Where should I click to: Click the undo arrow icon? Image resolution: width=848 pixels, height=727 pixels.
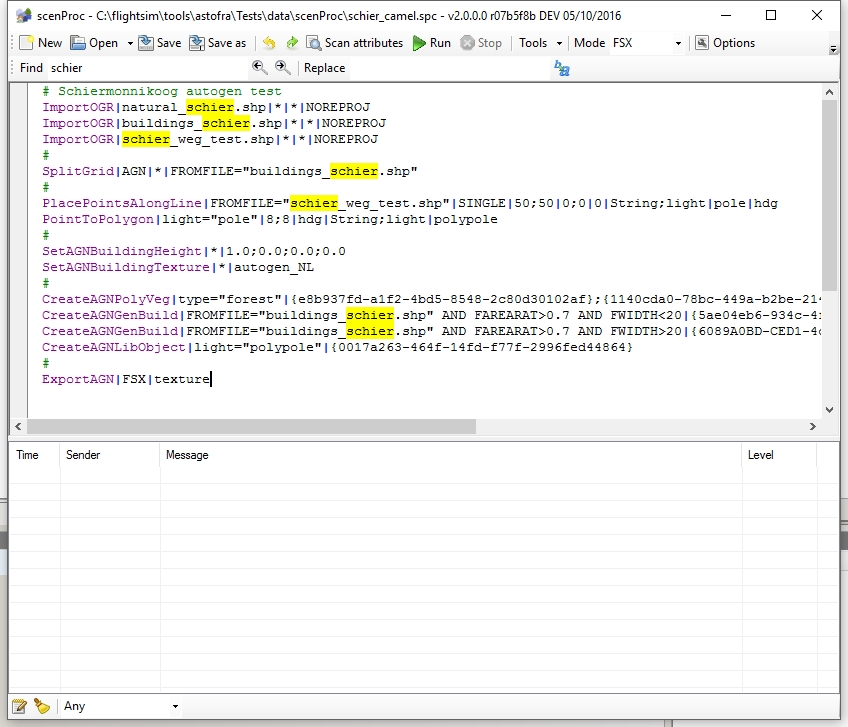tap(269, 43)
